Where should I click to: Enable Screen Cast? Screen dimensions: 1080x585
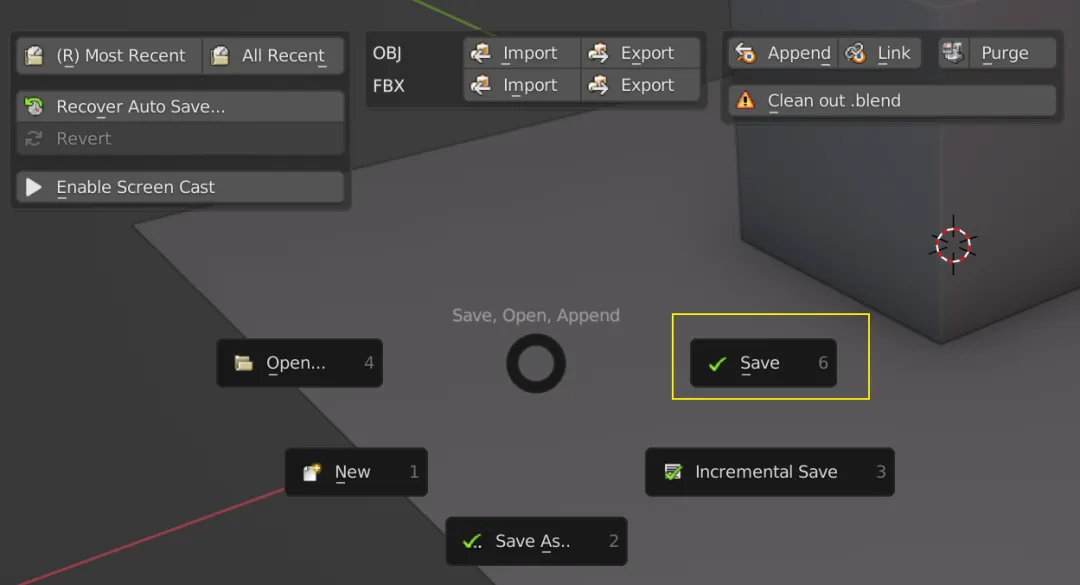180,187
